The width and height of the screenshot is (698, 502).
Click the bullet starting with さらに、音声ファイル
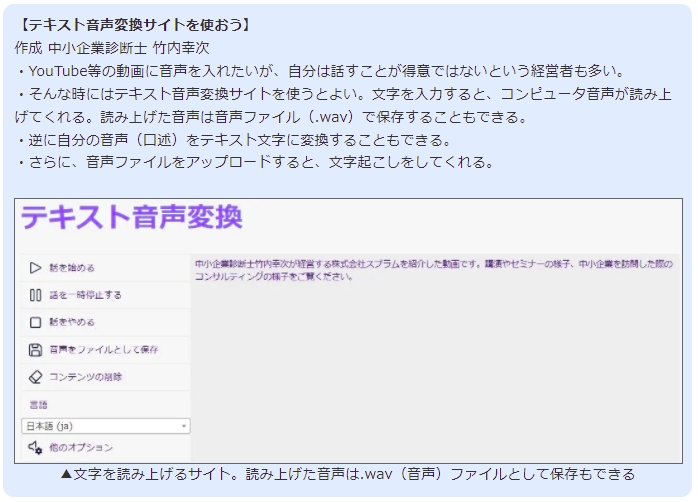click(255, 162)
